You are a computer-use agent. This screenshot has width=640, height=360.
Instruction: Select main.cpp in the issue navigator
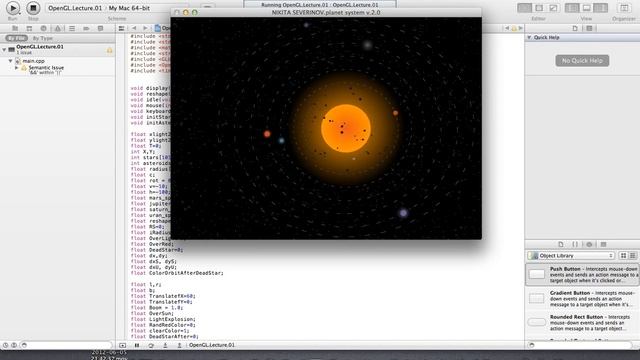pyautogui.click(x=33, y=61)
